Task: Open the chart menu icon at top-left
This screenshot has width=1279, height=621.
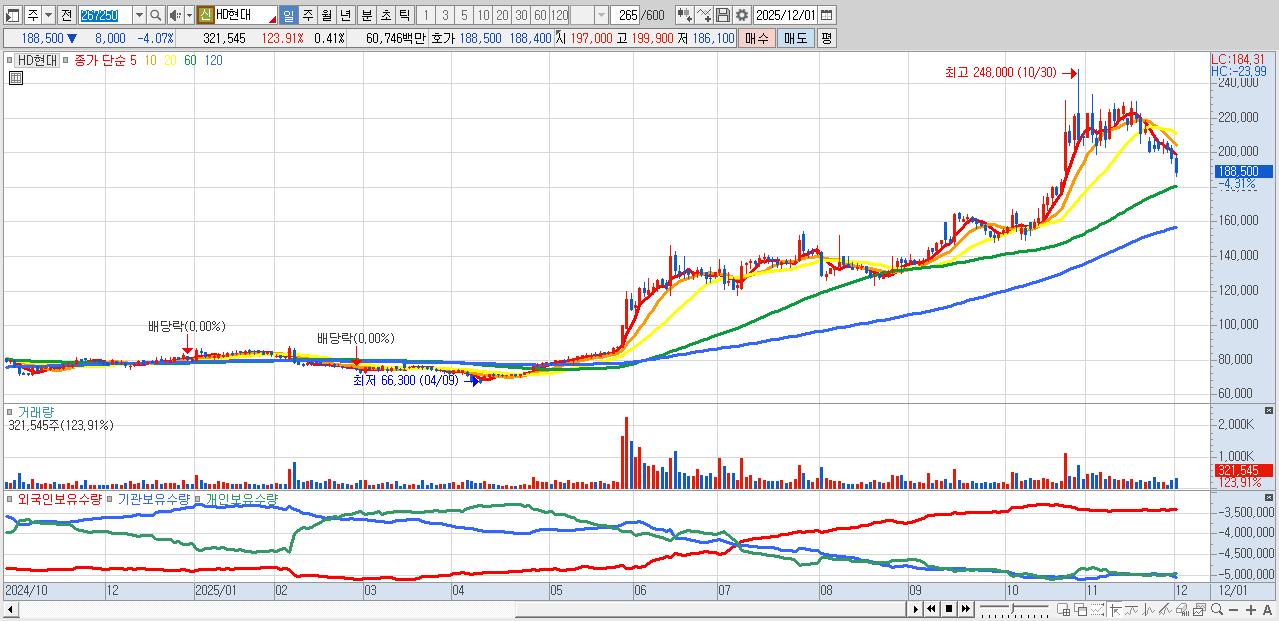Action: [12, 15]
